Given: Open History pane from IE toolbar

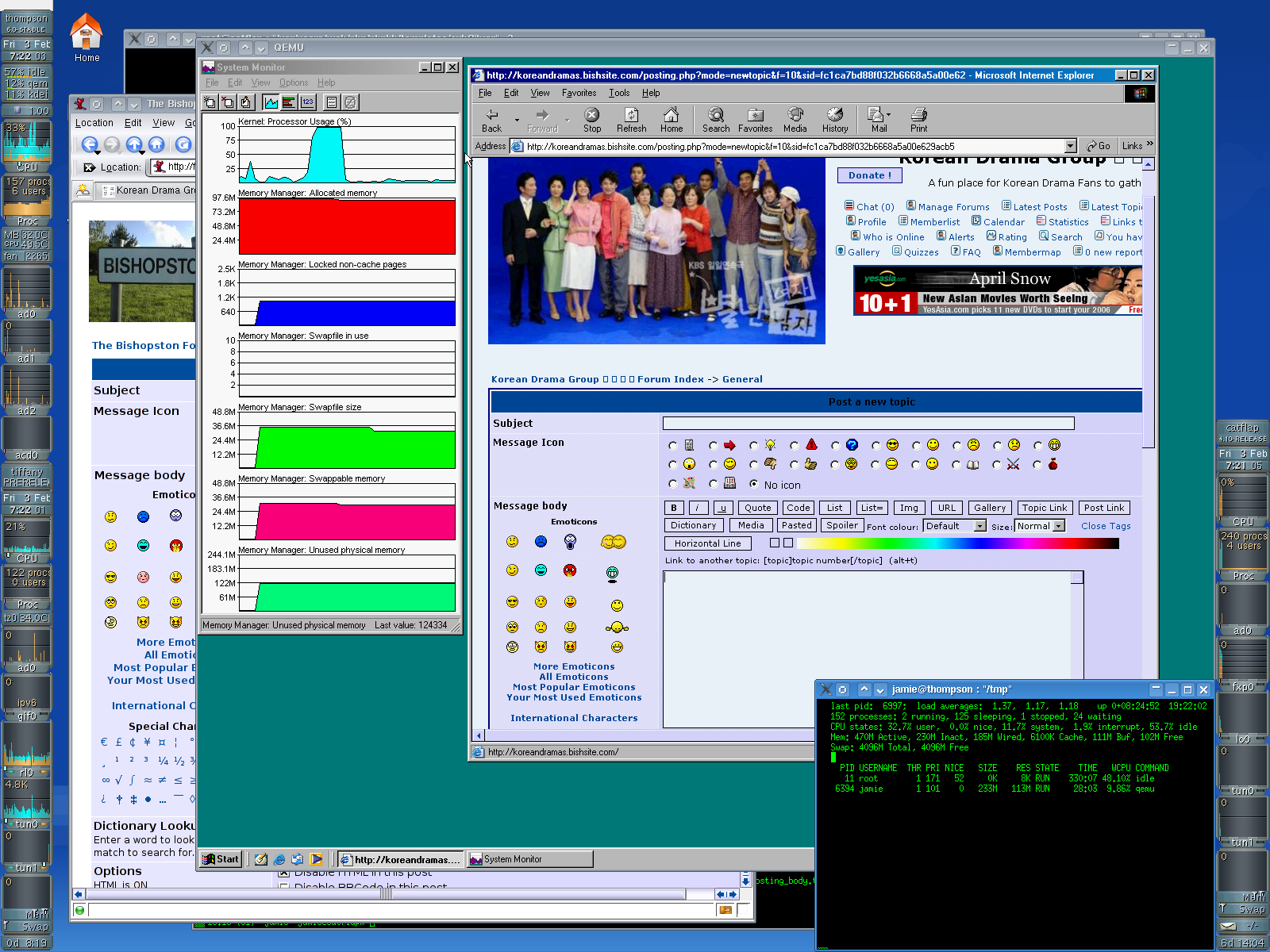Looking at the screenshot, I should click(x=834, y=120).
